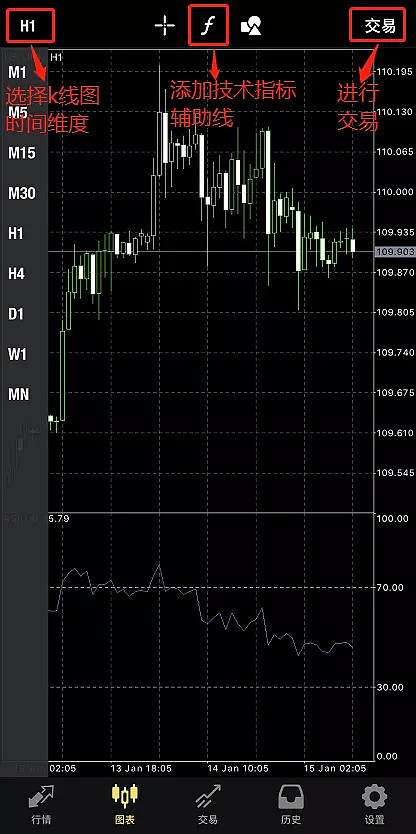Pick the MN monthly timeframe

coord(19,395)
